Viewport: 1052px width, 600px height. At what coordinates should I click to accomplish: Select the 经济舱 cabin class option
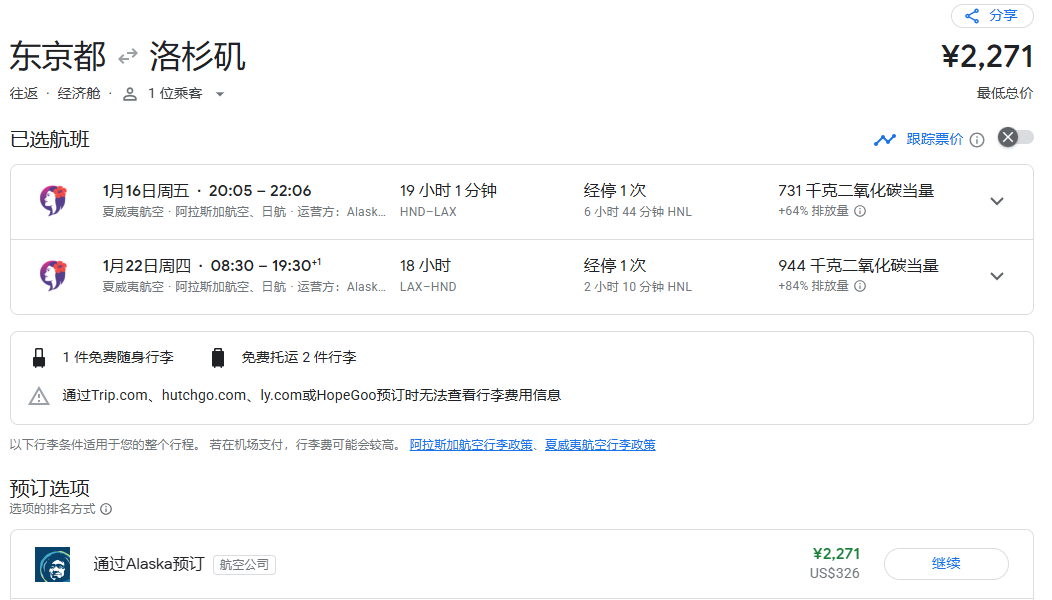pyautogui.click(x=79, y=93)
